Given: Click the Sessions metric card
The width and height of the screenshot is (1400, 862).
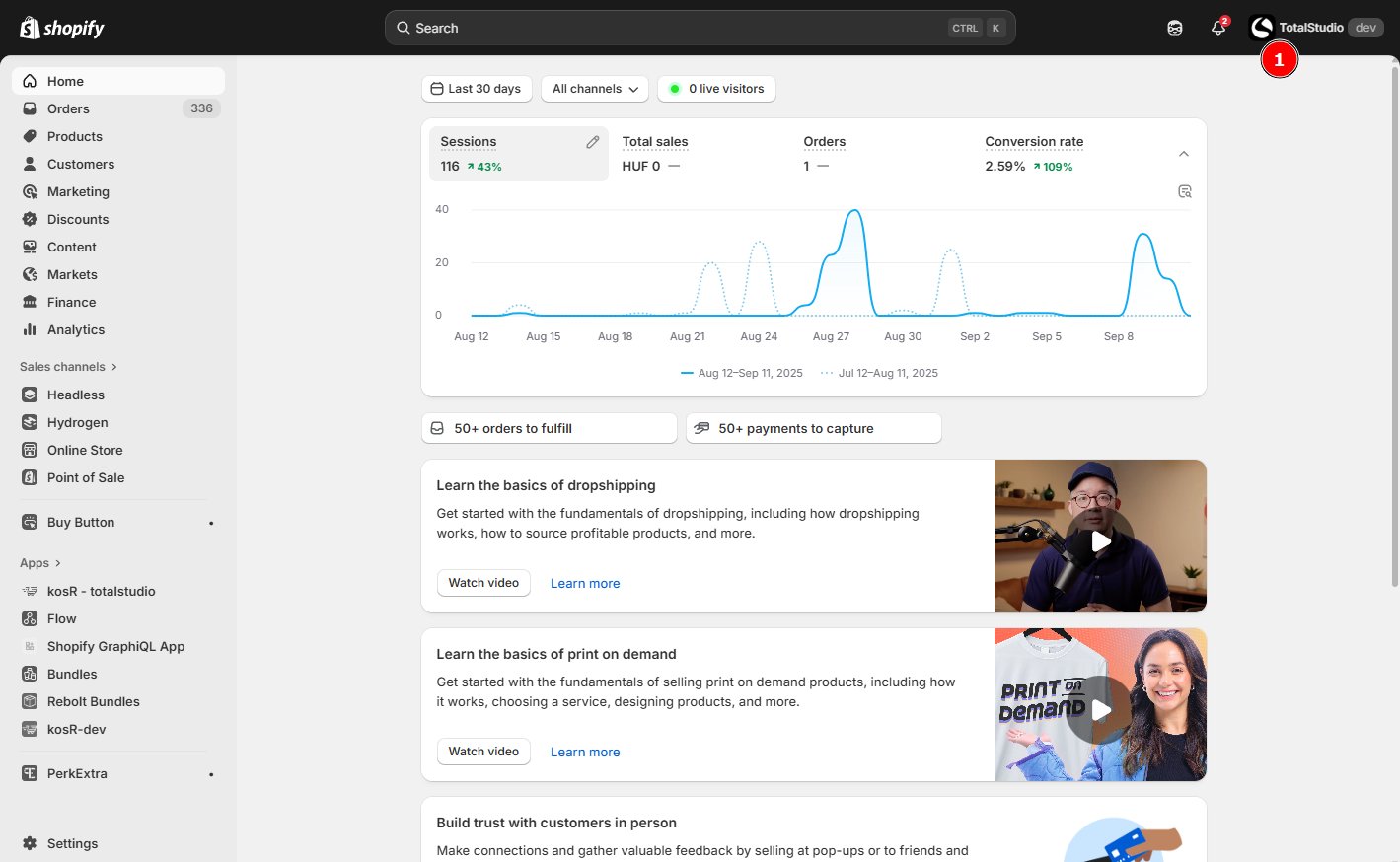Looking at the screenshot, I should click(519, 154).
